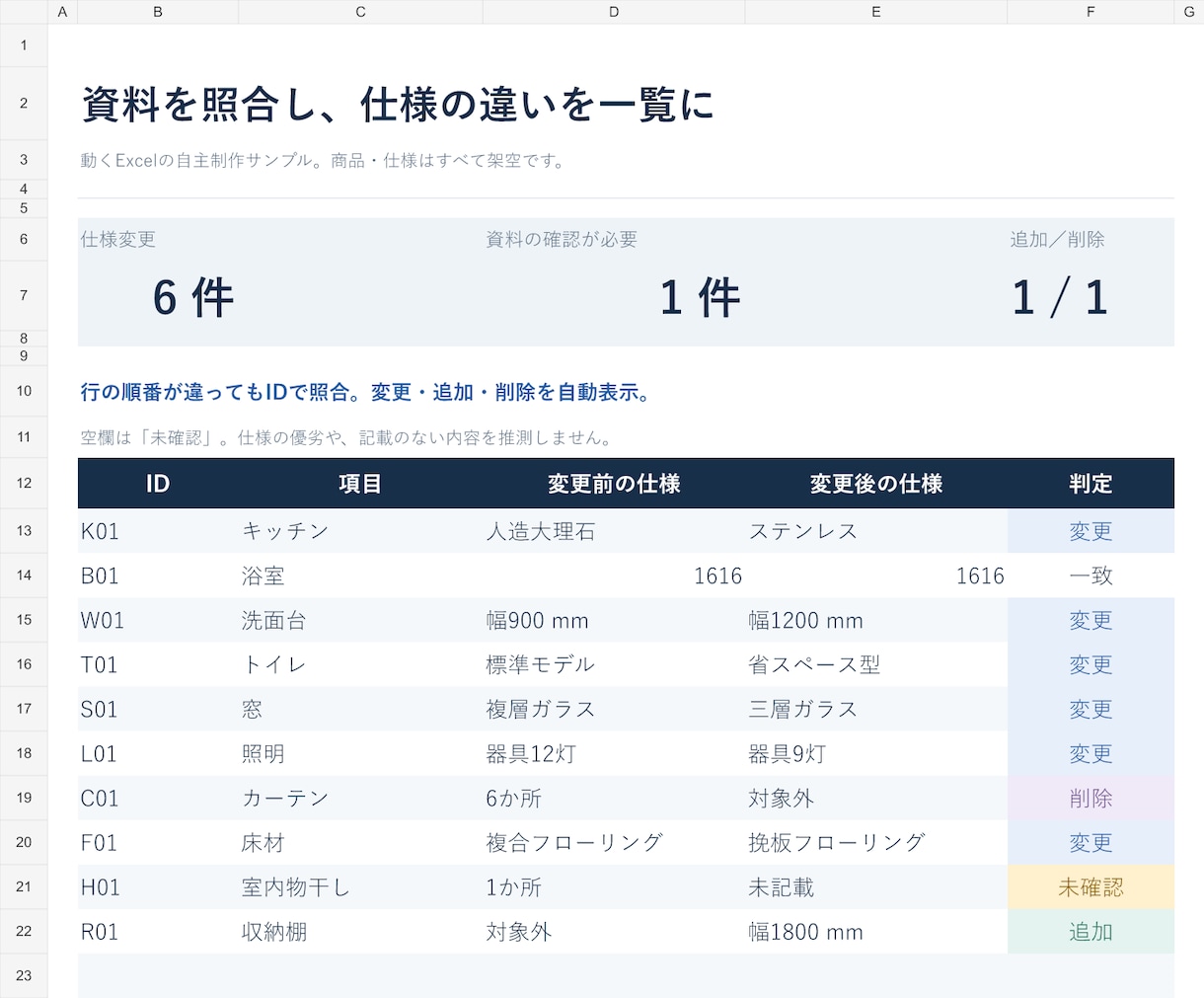
Task: Select the 人造大理石 cell
Action: pos(614,531)
